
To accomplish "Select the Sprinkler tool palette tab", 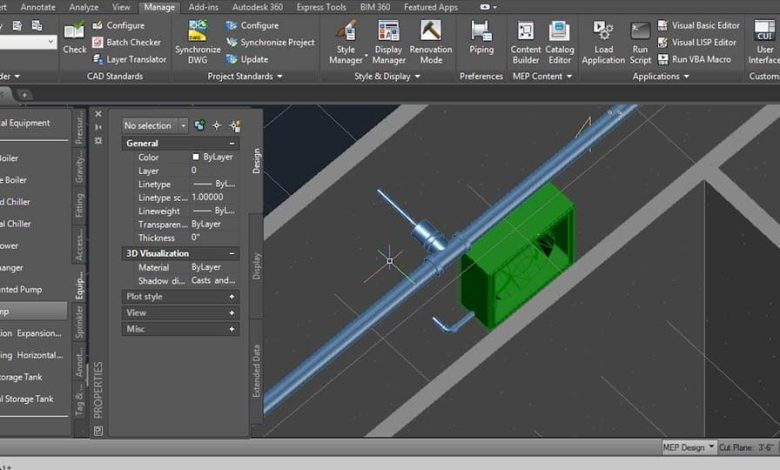I will [80, 322].
